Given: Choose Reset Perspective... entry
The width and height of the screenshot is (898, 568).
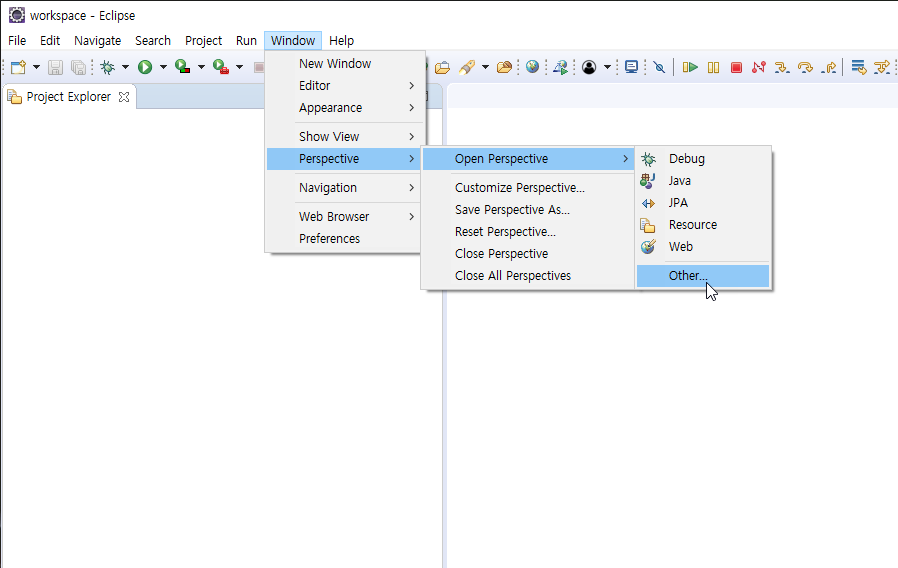Looking at the screenshot, I should point(528,231).
